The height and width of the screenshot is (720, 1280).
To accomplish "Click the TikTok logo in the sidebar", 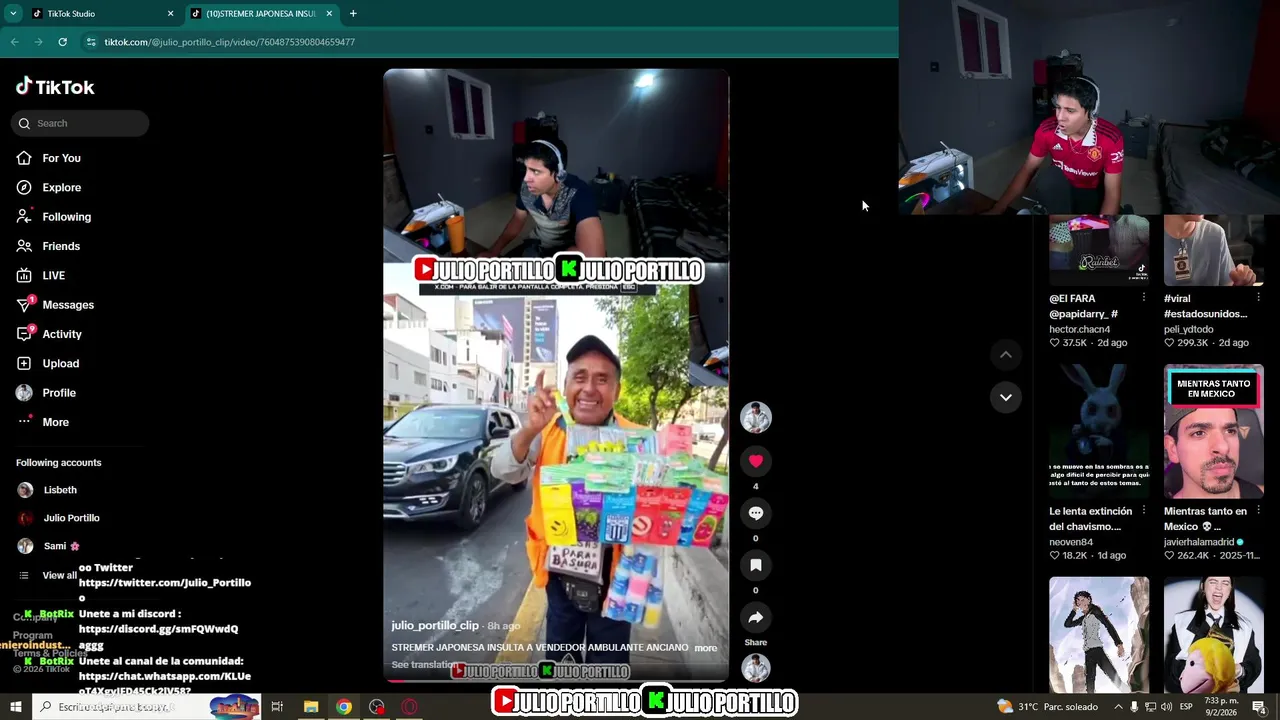I will (55, 87).
